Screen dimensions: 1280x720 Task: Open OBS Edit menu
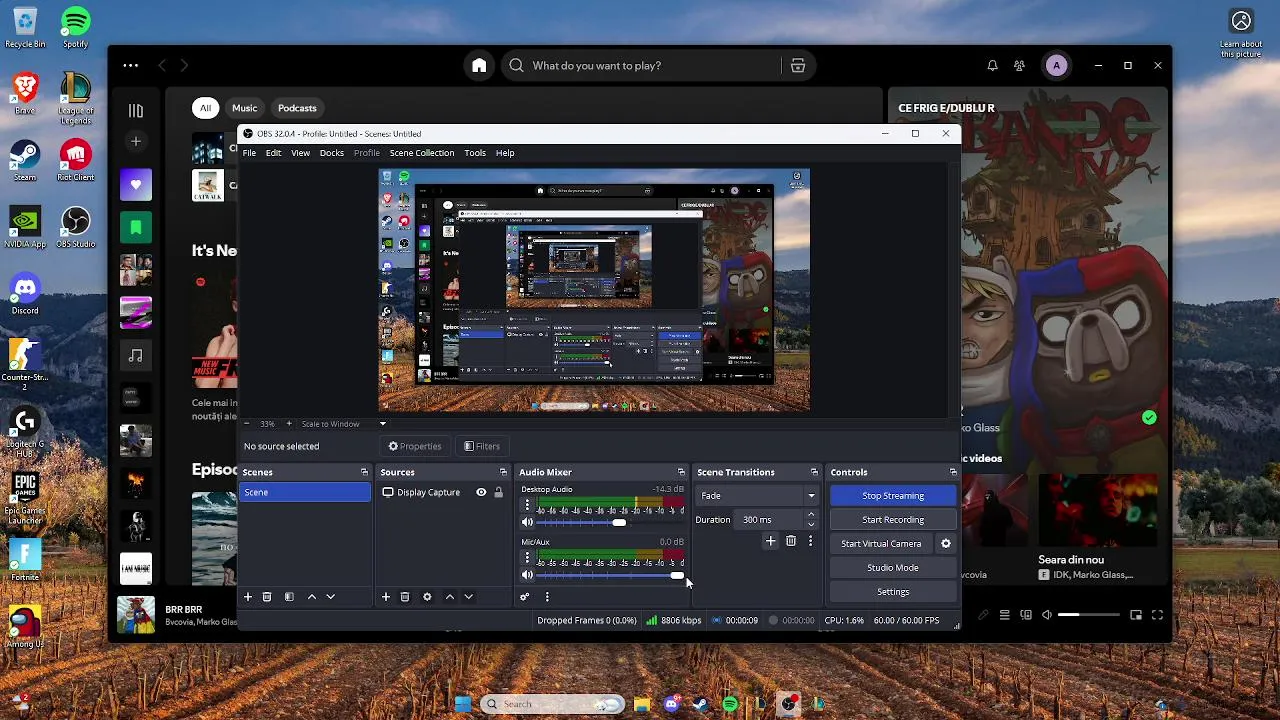[x=273, y=153]
